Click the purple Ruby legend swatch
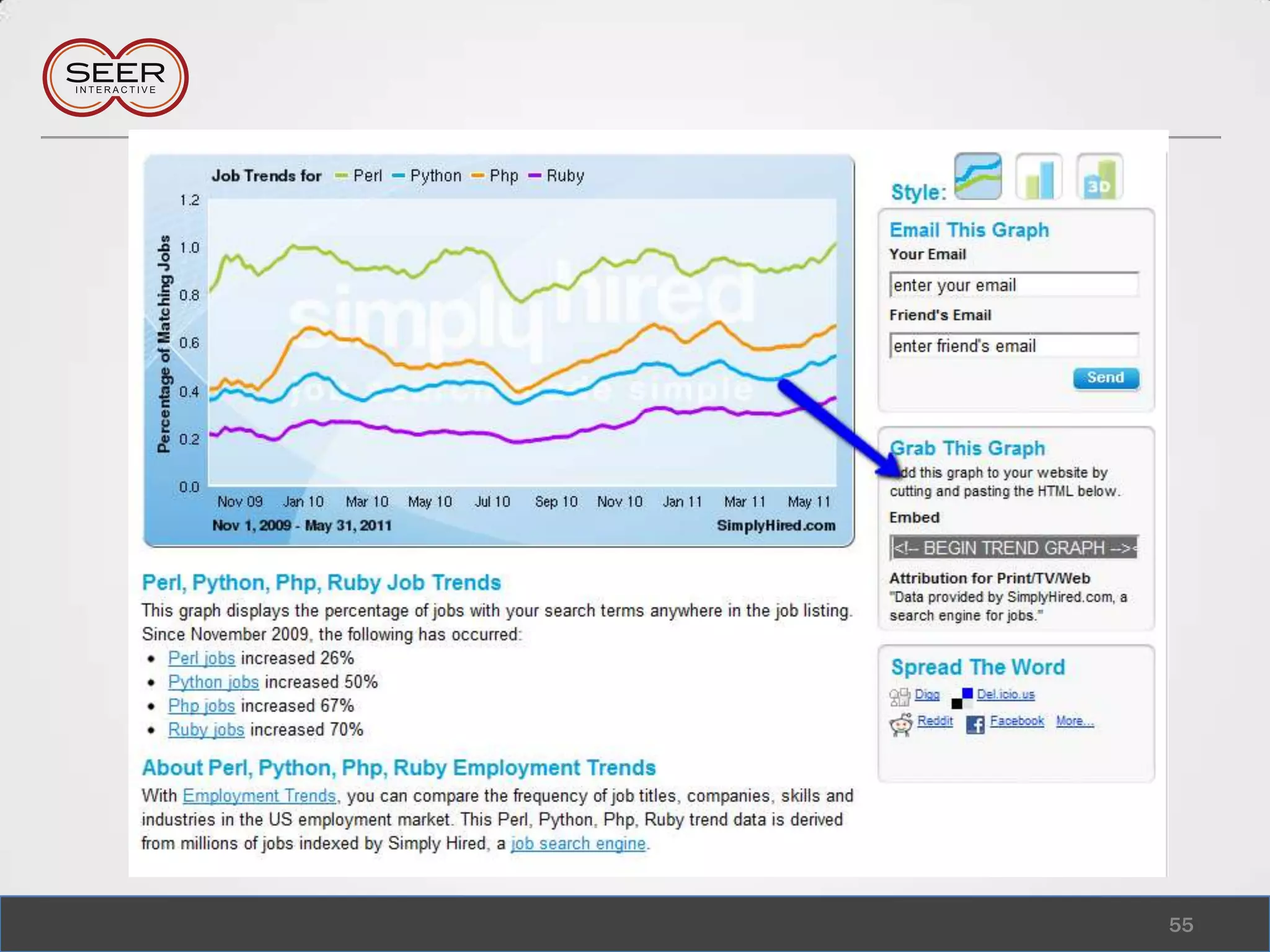The image size is (1270, 952). 535,176
